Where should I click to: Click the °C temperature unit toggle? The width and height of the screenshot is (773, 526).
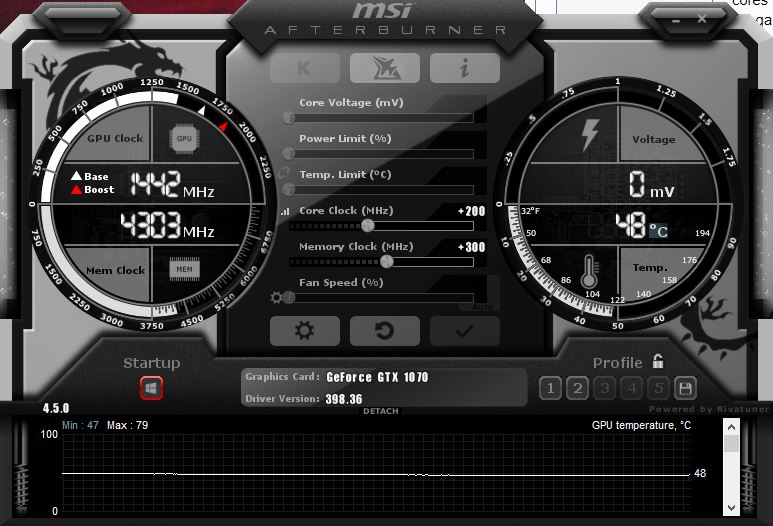coord(658,231)
